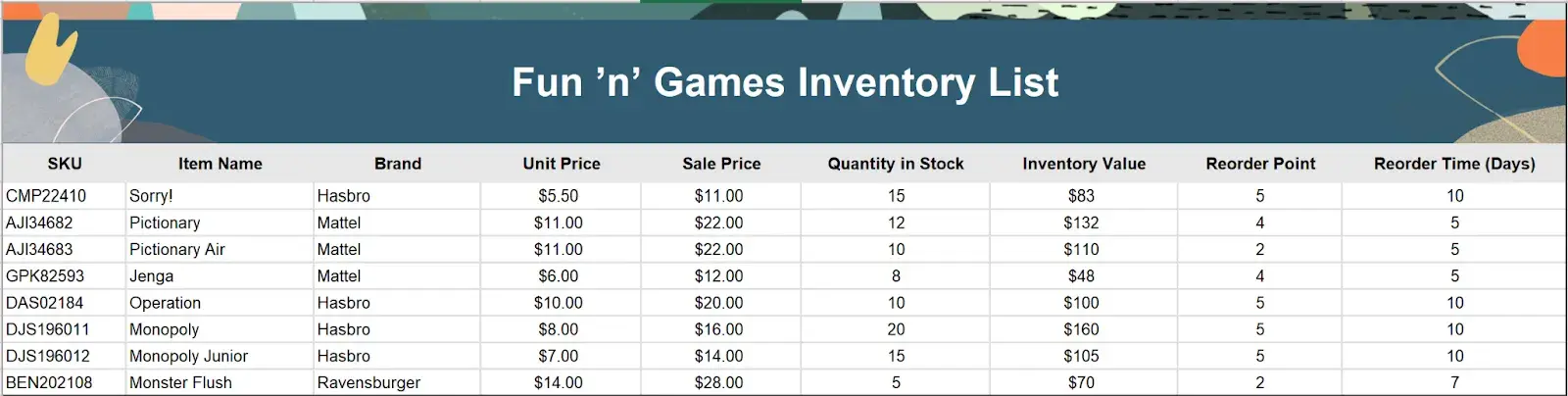Image resolution: width=1568 pixels, height=396 pixels.
Task: Select SKU cell BEN202108
Action: tap(49, 382)
